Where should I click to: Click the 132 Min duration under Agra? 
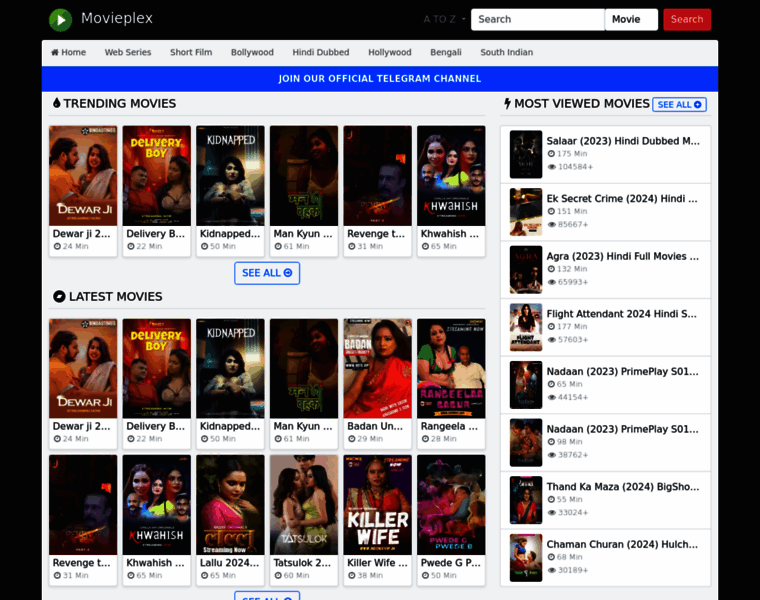[x=572, y=269]
